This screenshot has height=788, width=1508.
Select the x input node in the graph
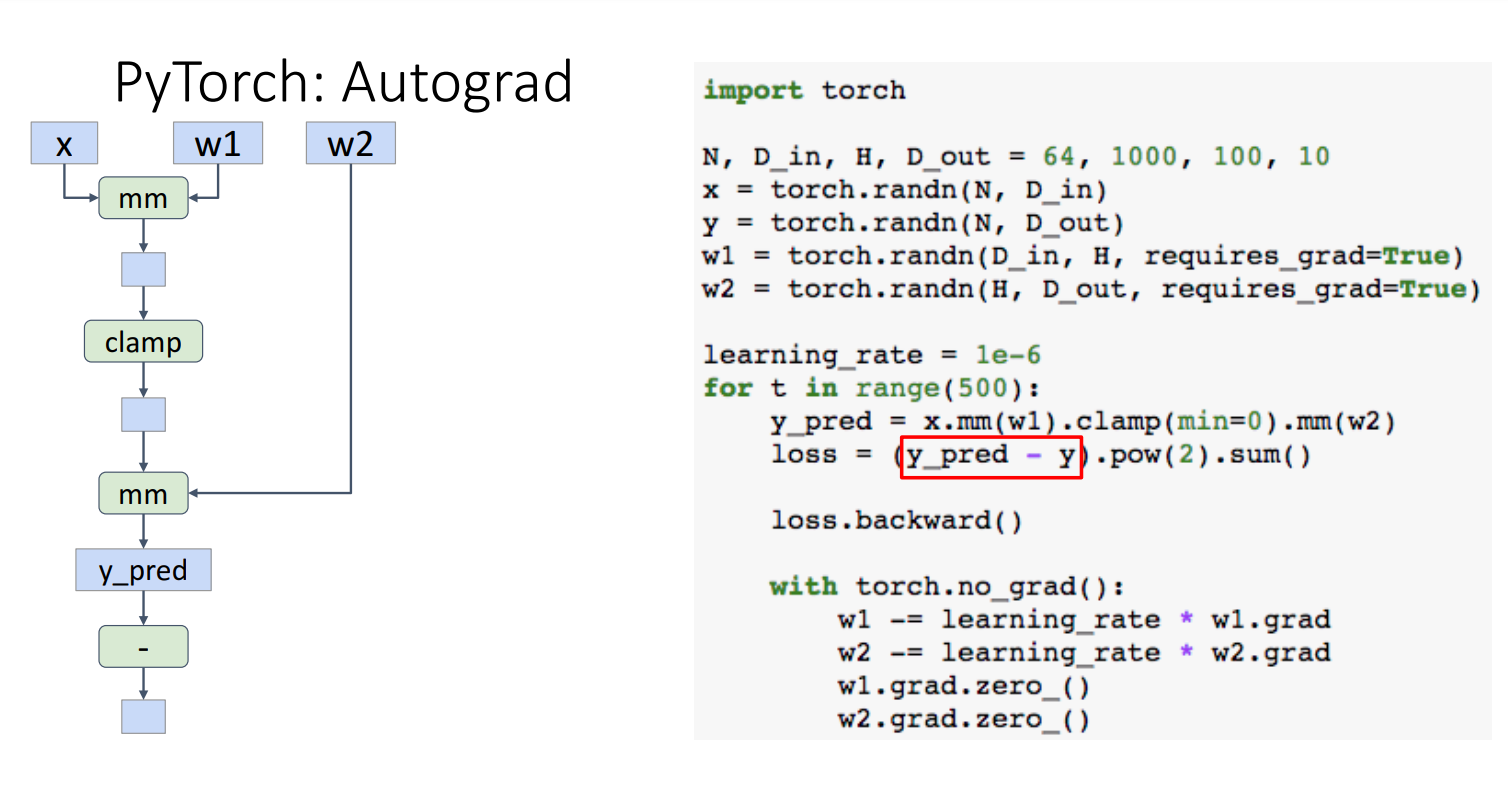coord(64,144)
